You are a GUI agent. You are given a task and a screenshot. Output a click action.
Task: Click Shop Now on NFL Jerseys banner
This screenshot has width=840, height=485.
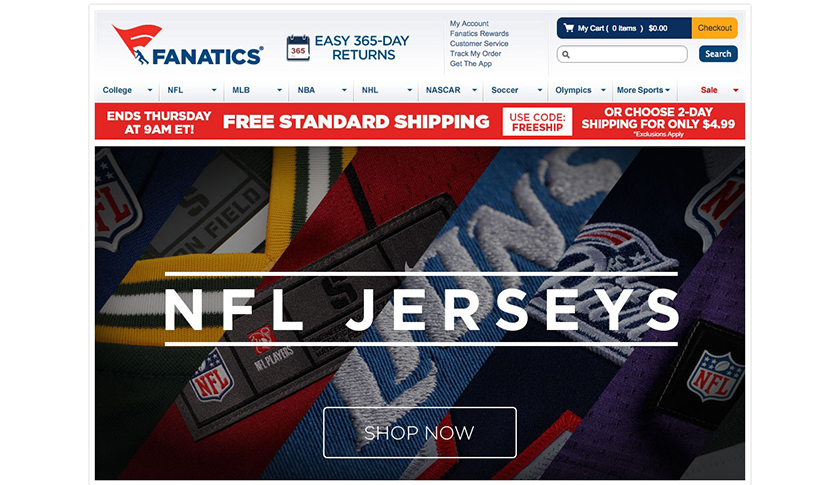point(419,432)
